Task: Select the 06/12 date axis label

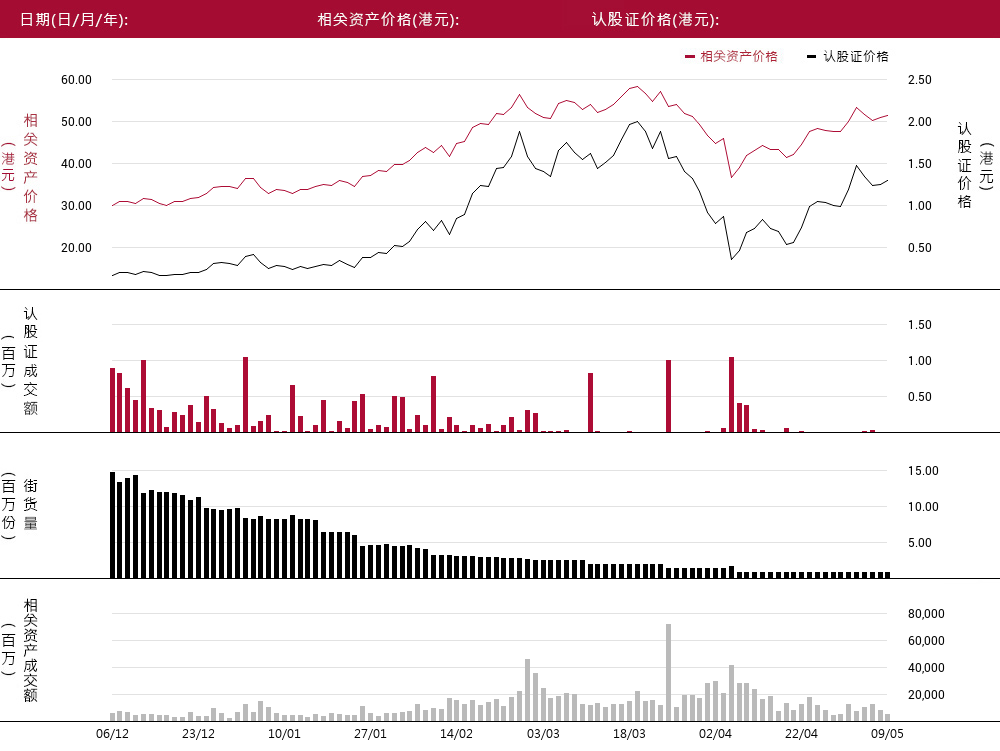Action: point(112,734)
